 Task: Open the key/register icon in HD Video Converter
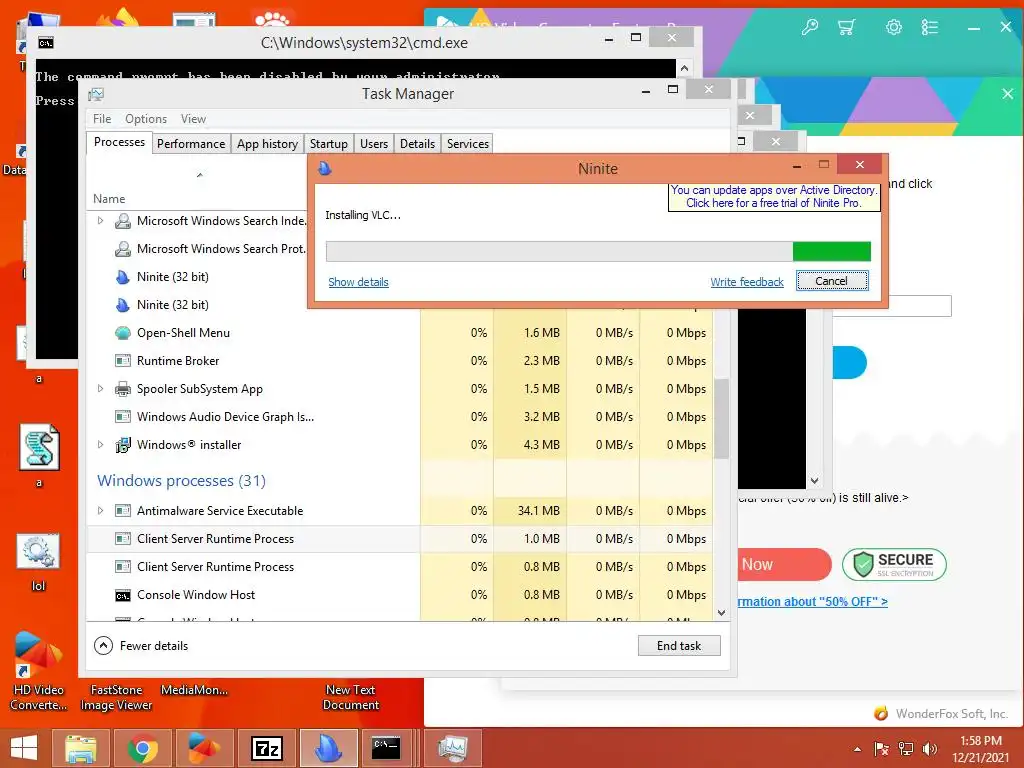[810, 27]
